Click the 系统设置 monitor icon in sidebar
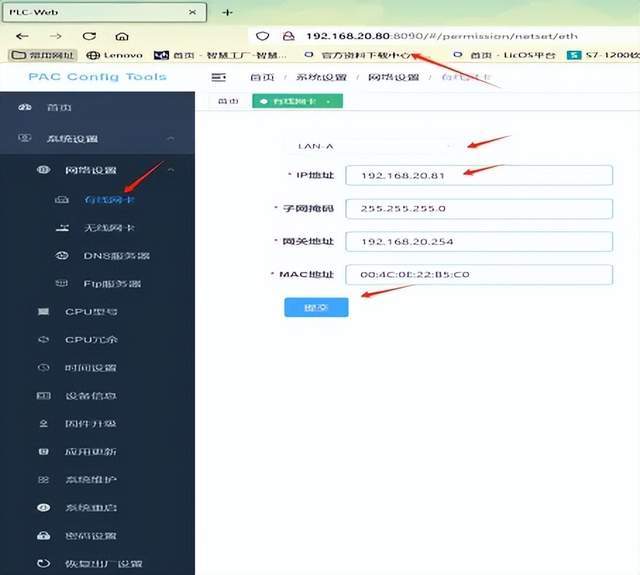 [24, 138]
